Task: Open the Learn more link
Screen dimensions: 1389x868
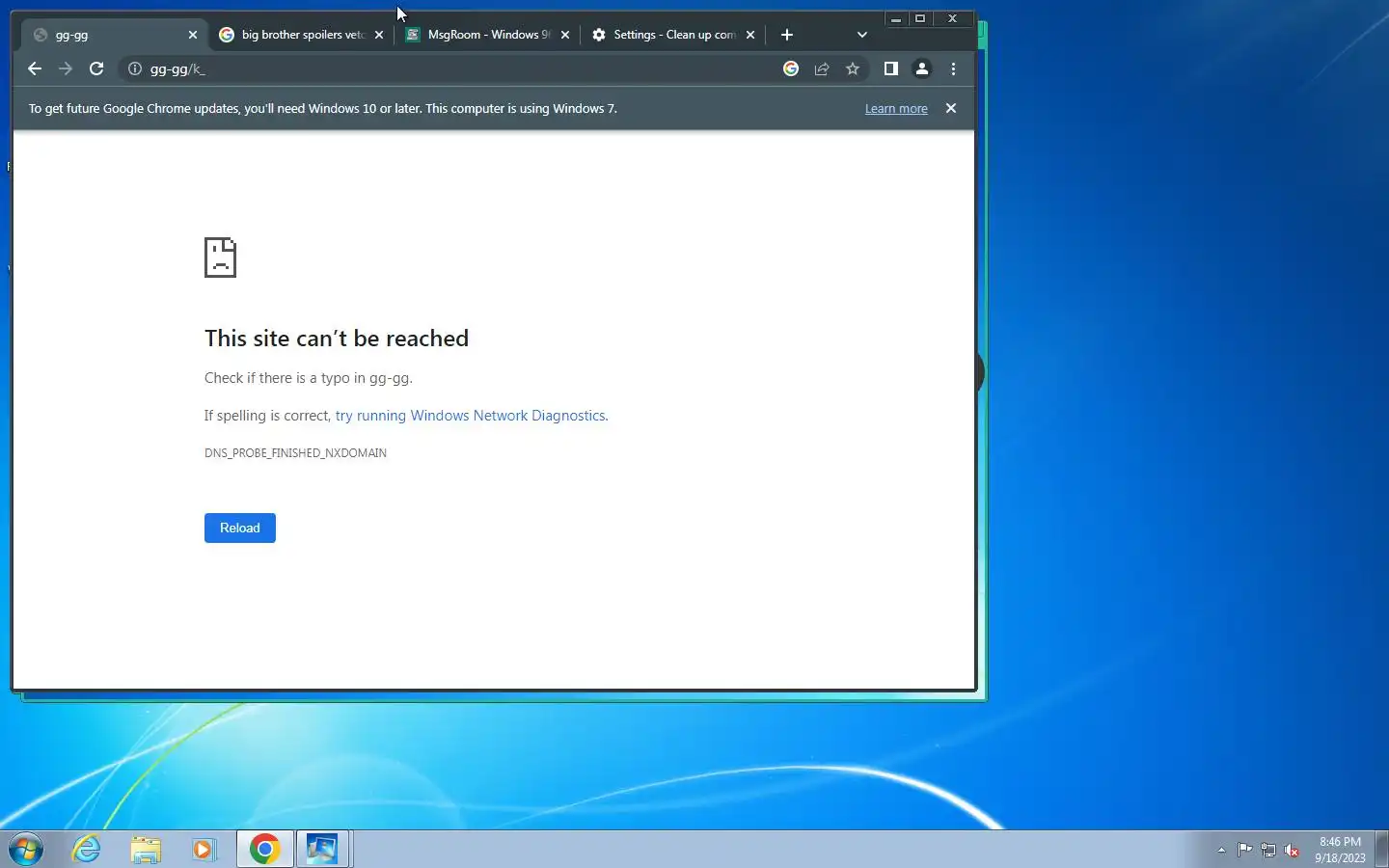Action: 896,109
